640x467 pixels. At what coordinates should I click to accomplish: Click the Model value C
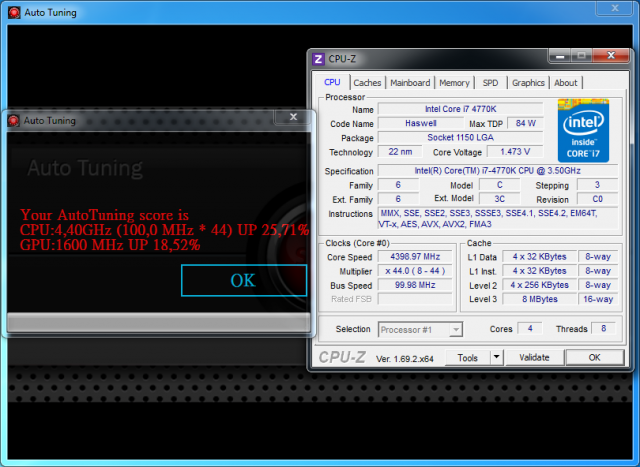500,185
